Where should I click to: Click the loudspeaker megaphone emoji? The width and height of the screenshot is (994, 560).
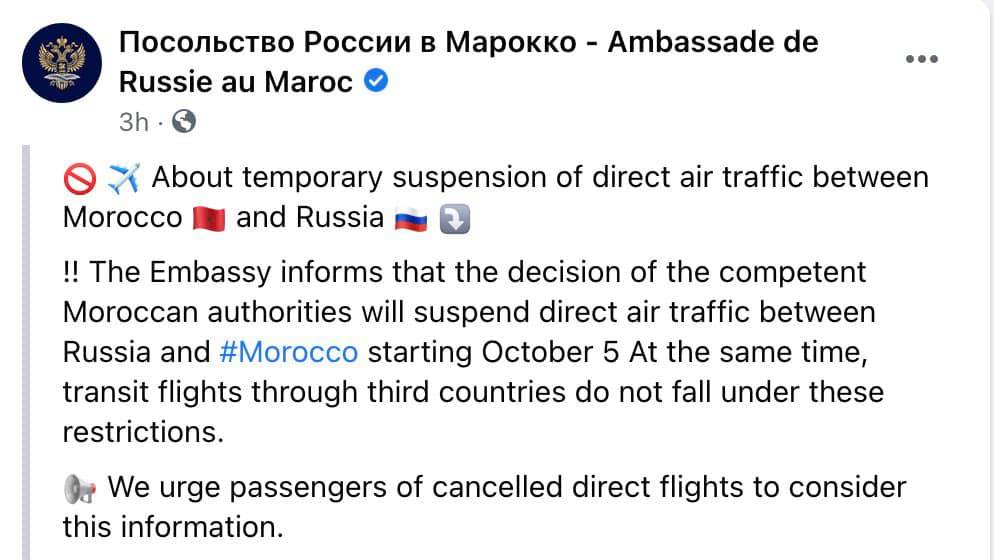[80, 489]
